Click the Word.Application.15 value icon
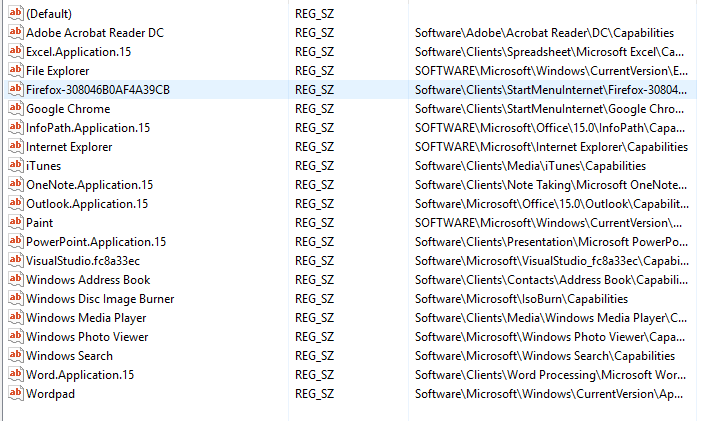 coord(15,374)
